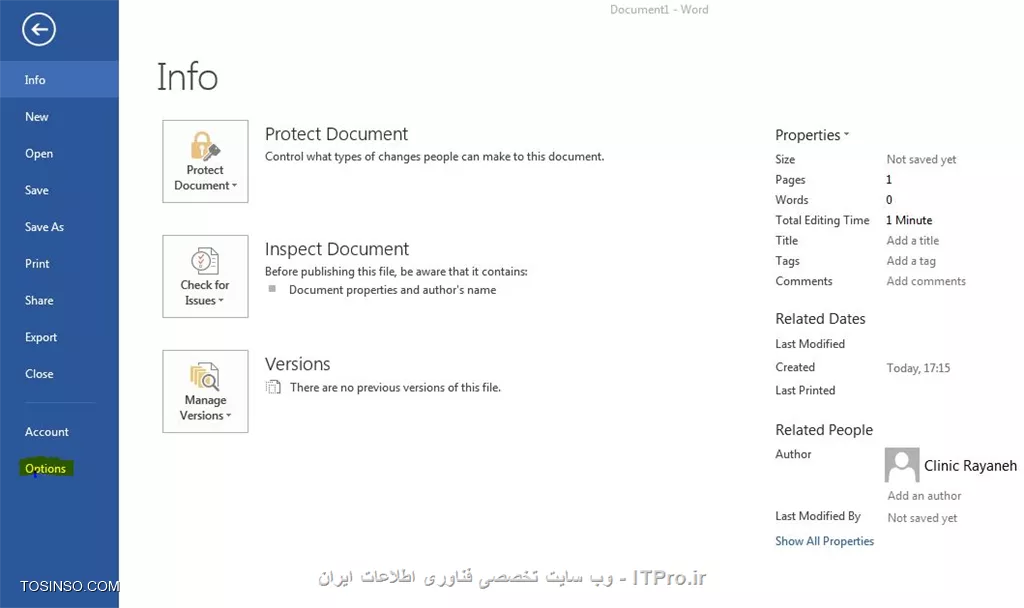
Task: Click the 'Document1 - Word' window title
Action: (x=659, y=10)
